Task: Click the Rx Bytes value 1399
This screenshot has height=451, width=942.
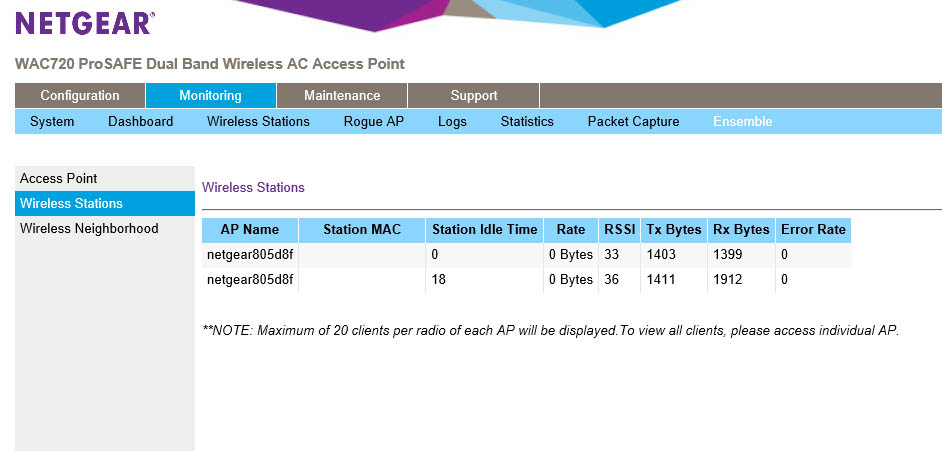Action: tap(728, 255)
